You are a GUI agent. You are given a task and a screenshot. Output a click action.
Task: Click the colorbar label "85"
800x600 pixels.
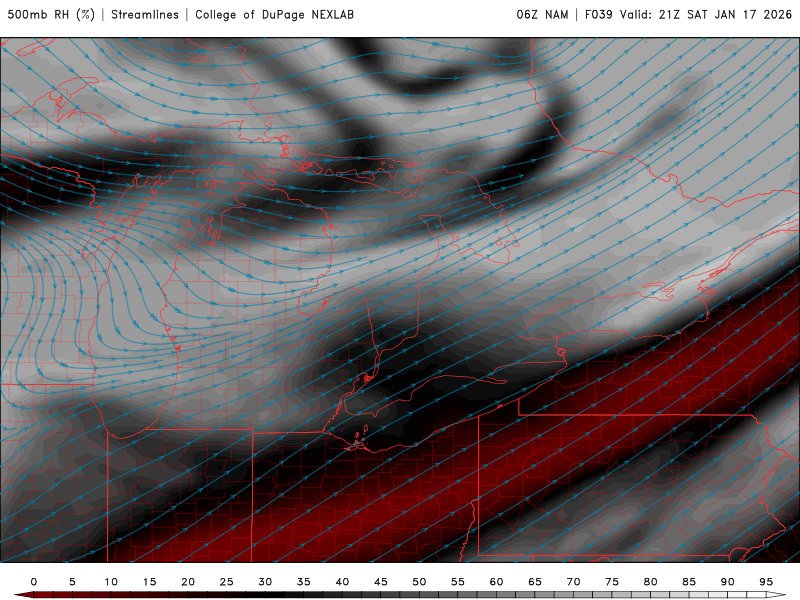[689, 582]
